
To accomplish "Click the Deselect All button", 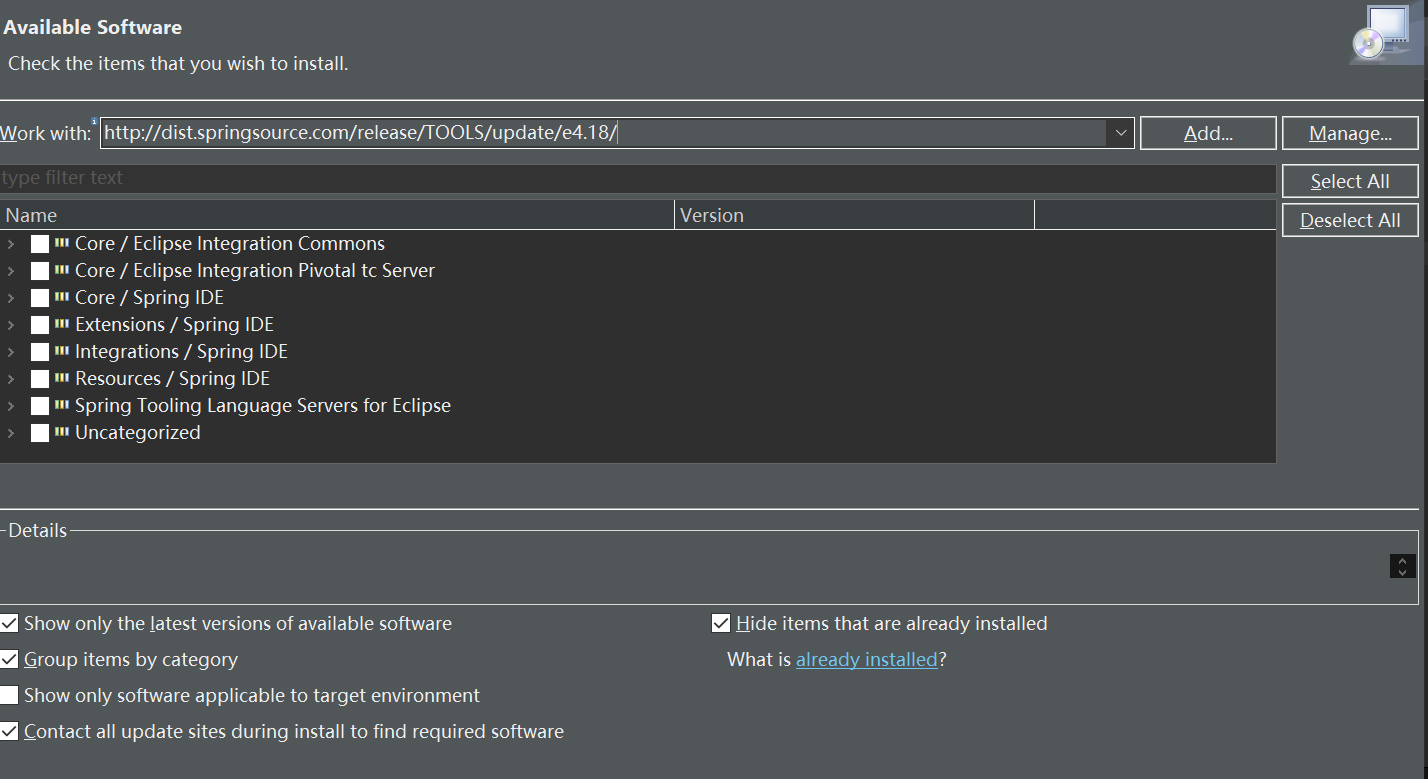I will click(x=1350, y=220).
